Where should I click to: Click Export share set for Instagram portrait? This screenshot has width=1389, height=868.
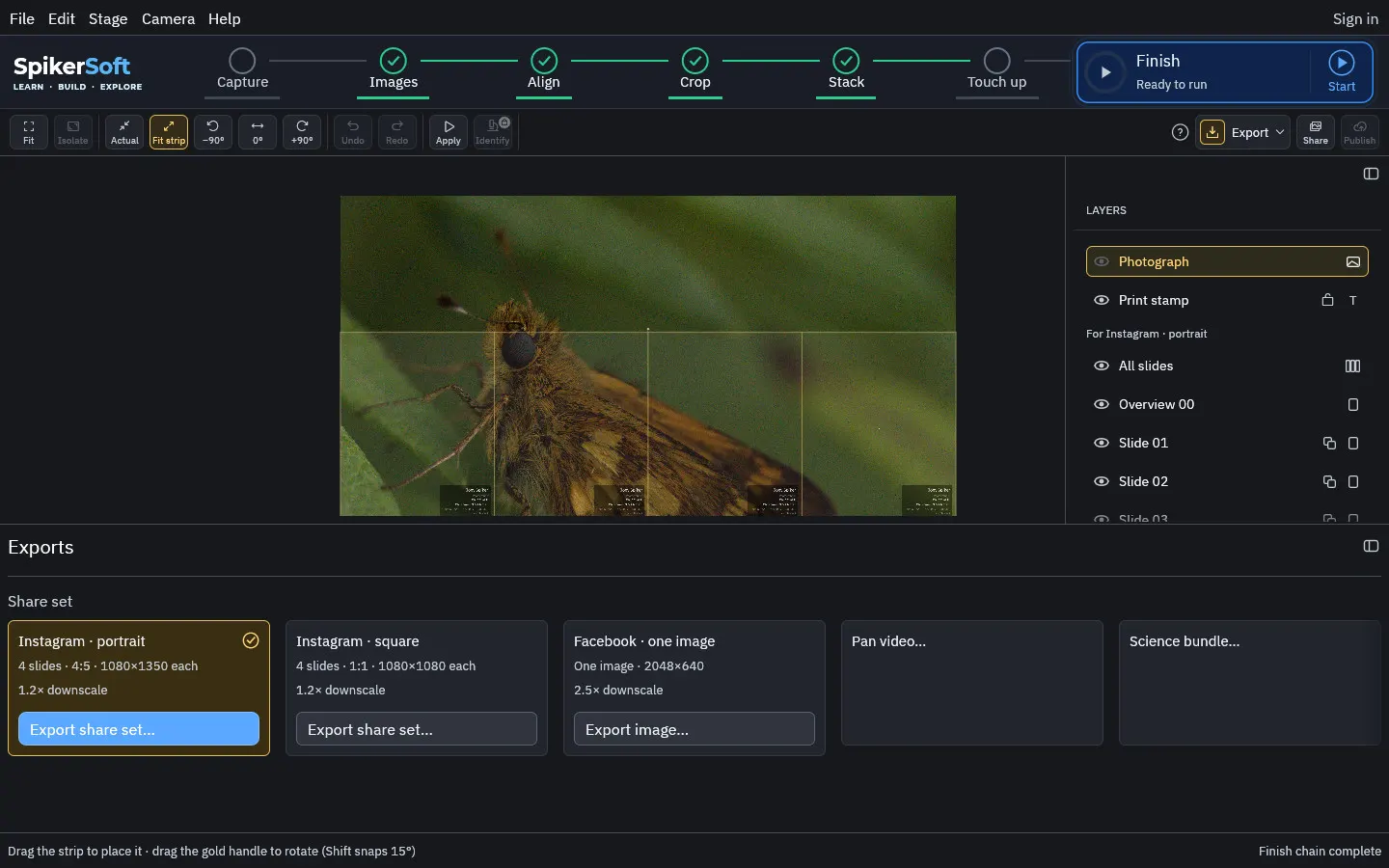pyautogui.click(x=139, y=729)
